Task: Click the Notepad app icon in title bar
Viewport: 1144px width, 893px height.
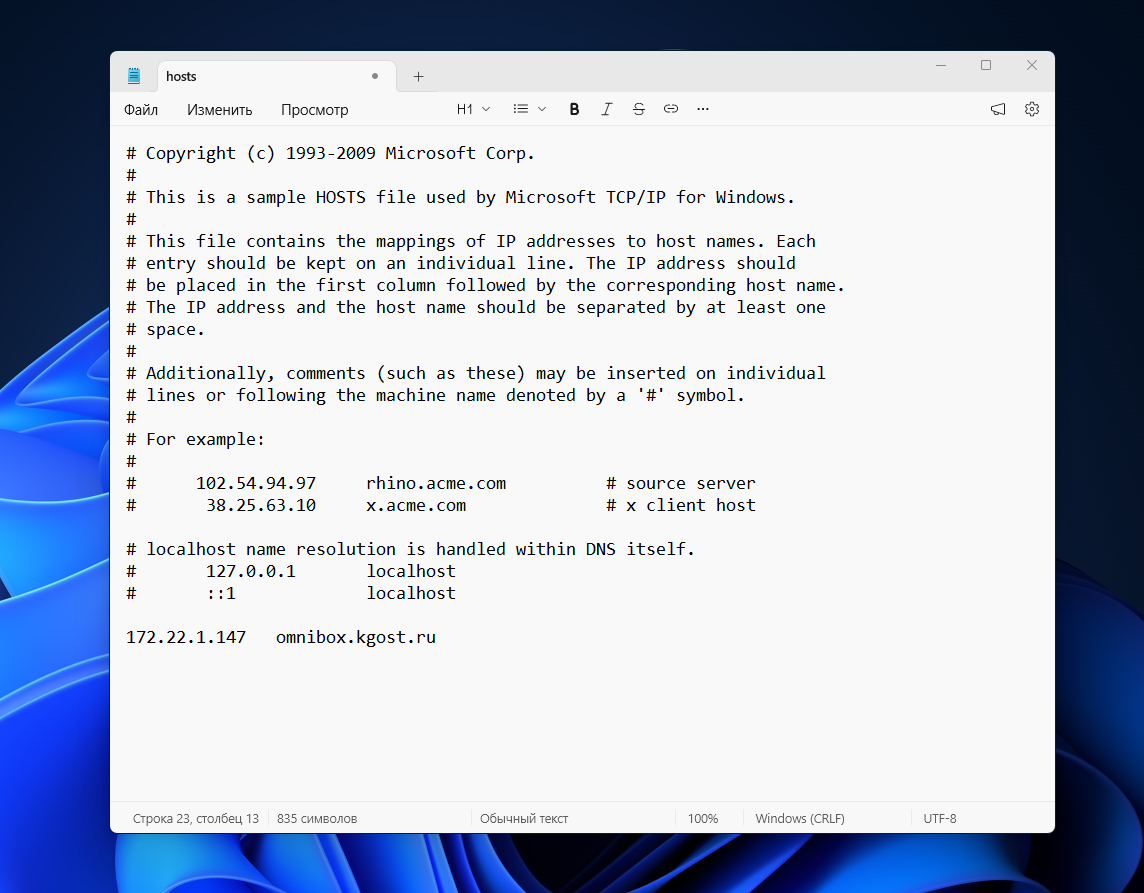Action: click(134, 76)
